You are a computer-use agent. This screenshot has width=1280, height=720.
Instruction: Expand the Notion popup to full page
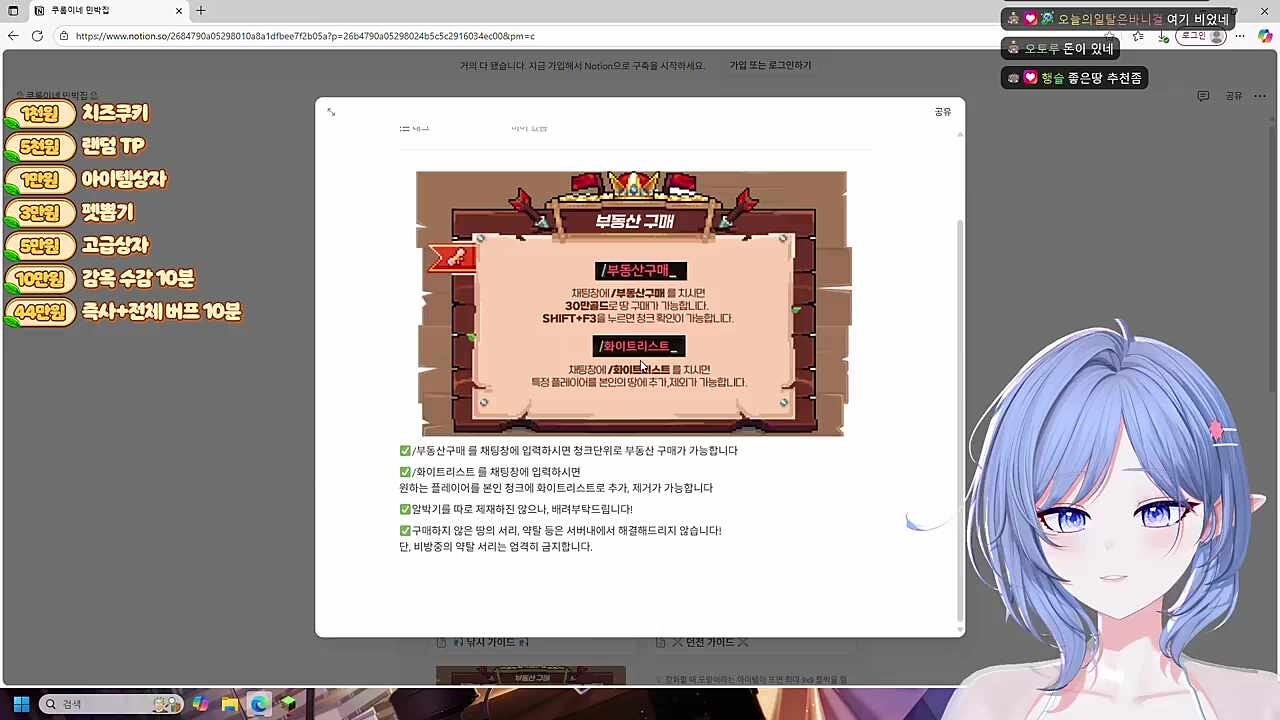[x=331, y=112]
